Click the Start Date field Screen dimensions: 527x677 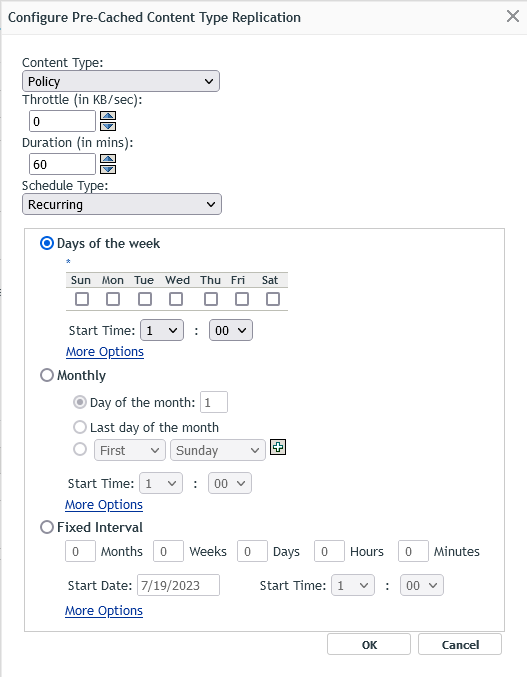click(x=179, y=585)
